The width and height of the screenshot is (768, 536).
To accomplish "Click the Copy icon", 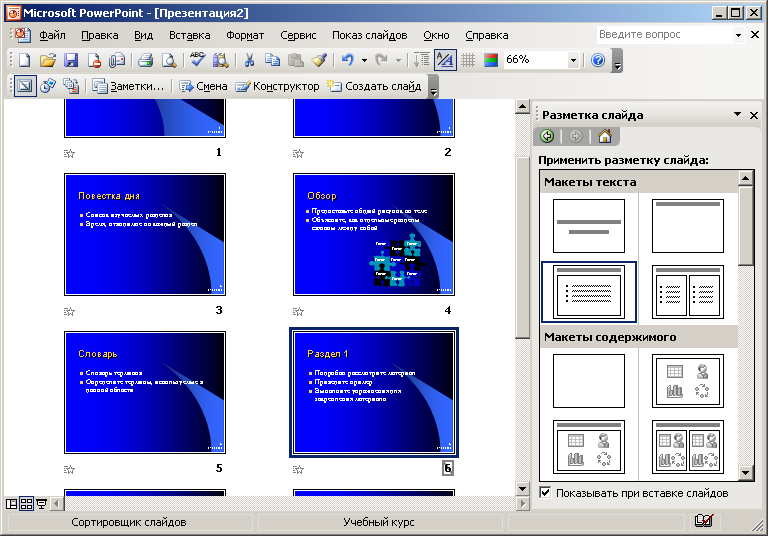I will coord(272,60).
